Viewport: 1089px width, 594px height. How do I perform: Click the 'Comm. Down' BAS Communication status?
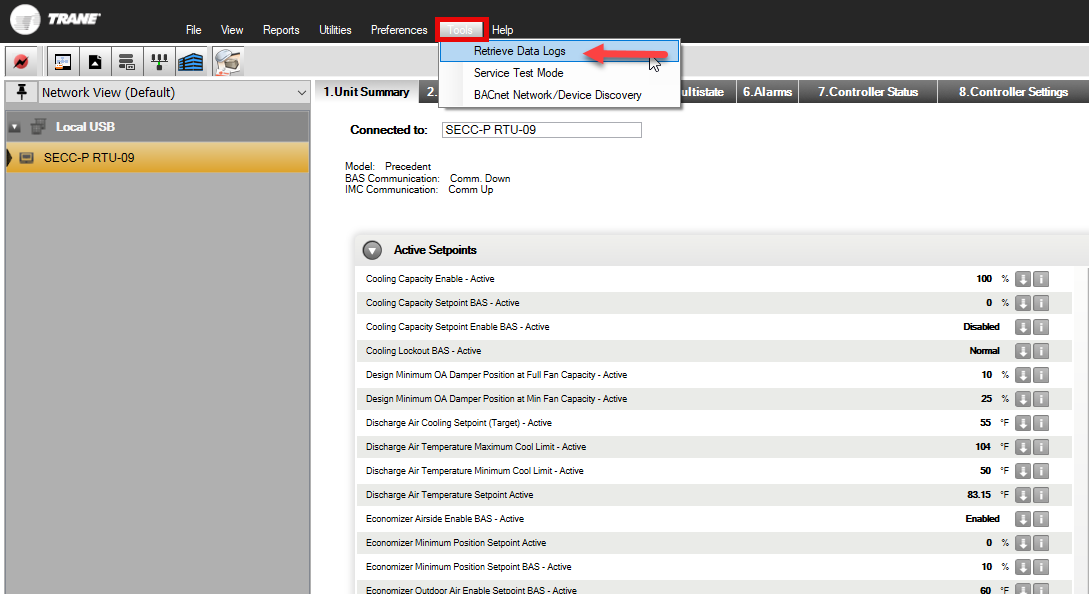[x=480, y=179]
